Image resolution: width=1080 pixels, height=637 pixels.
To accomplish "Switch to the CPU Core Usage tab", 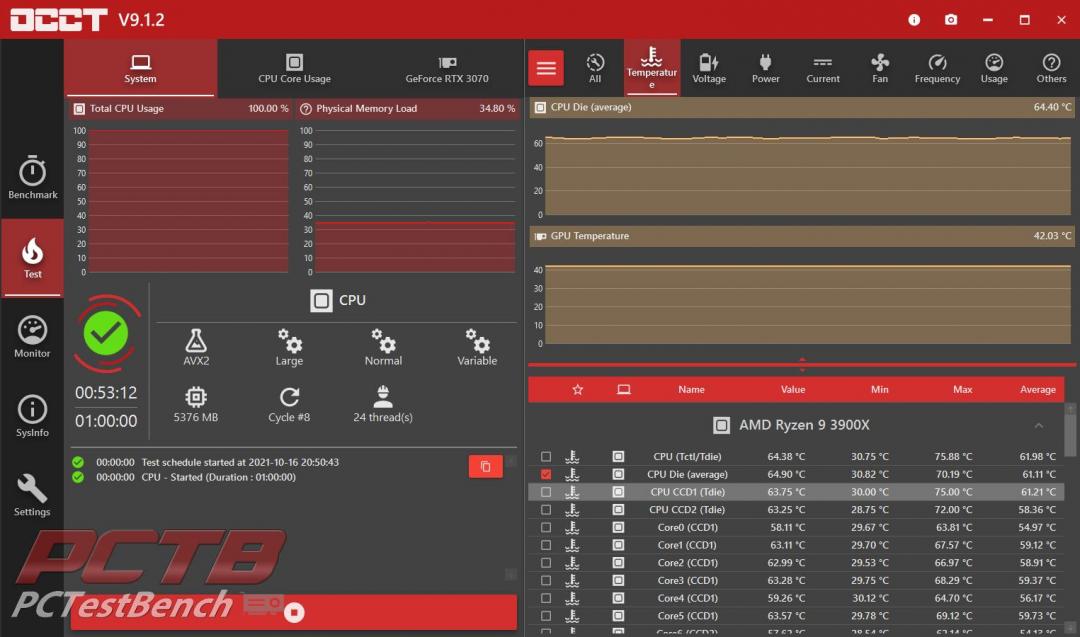I will (294, 67).
